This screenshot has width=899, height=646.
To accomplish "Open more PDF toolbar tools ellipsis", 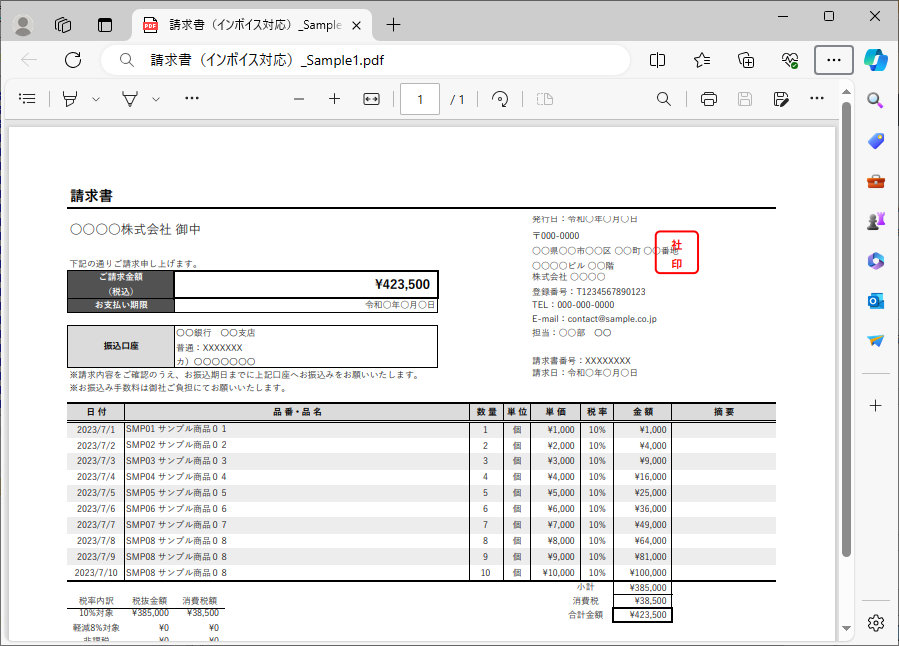I will pyautogui.click(x=192, y=99).
